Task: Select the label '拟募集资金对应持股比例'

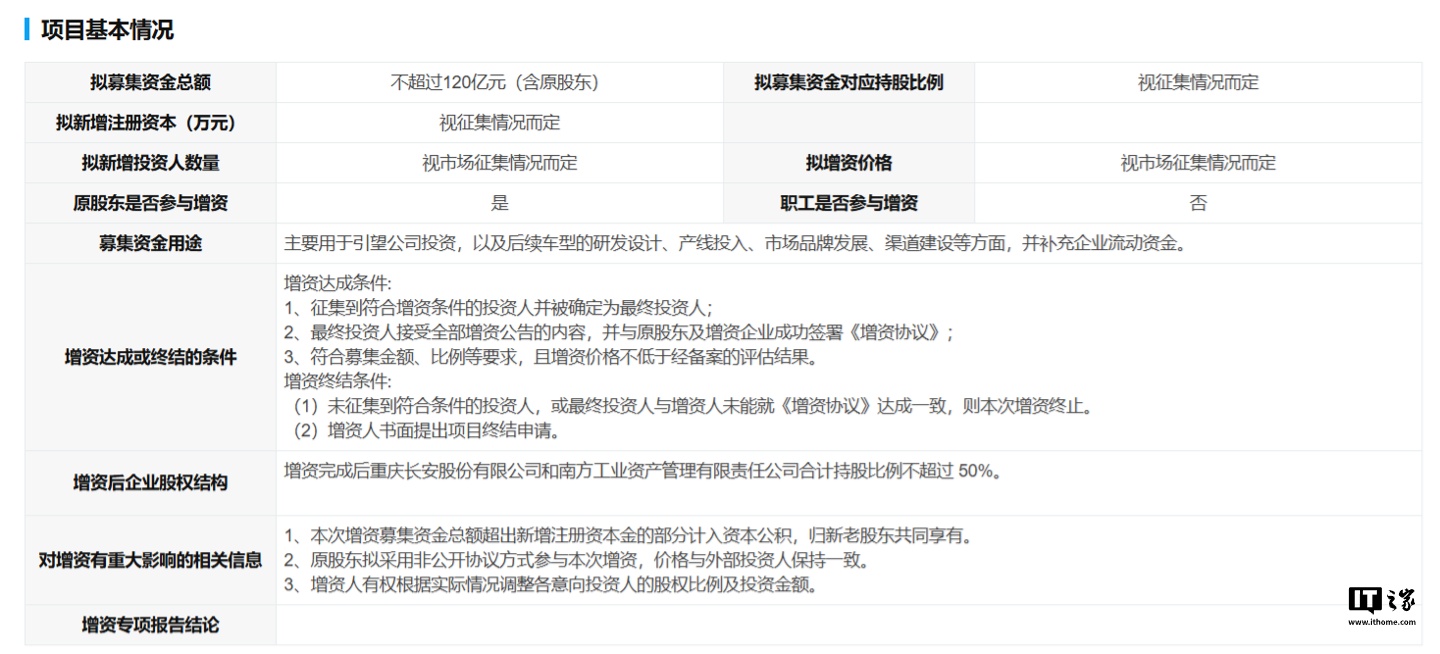Action: (849, 83)
